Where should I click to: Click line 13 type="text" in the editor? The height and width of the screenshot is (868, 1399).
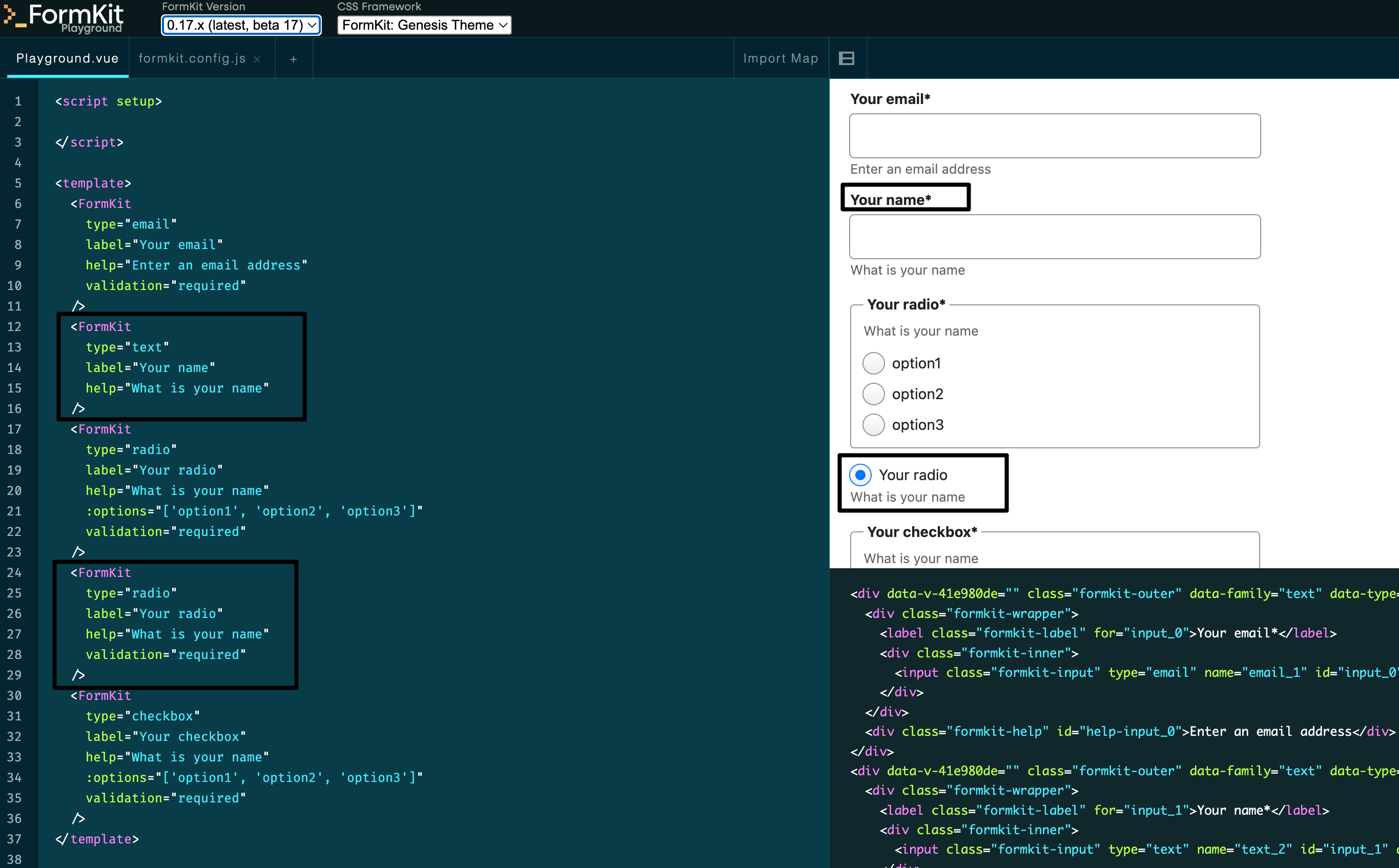[x=126, y=347]
